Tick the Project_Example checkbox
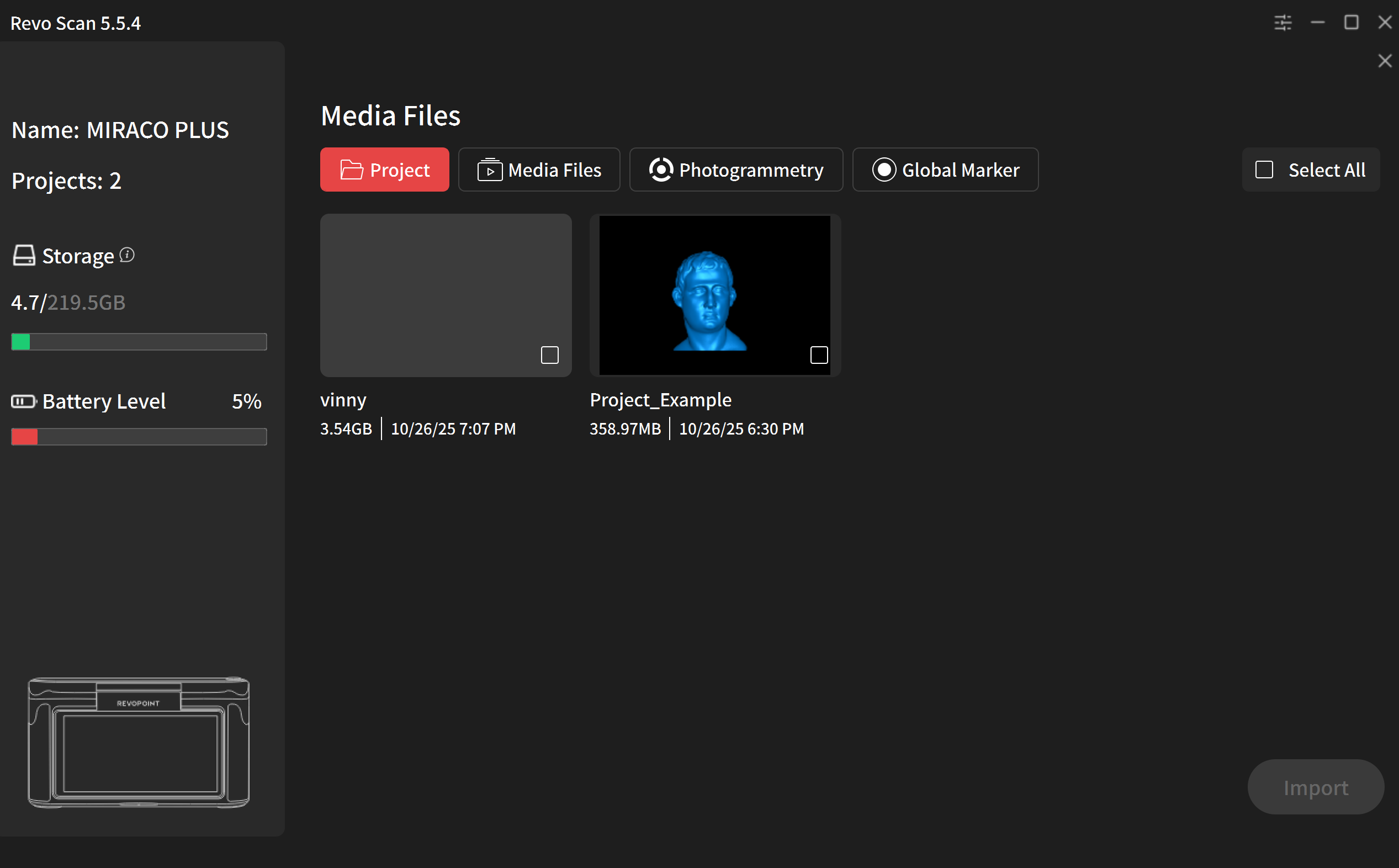 coord(818,355)
